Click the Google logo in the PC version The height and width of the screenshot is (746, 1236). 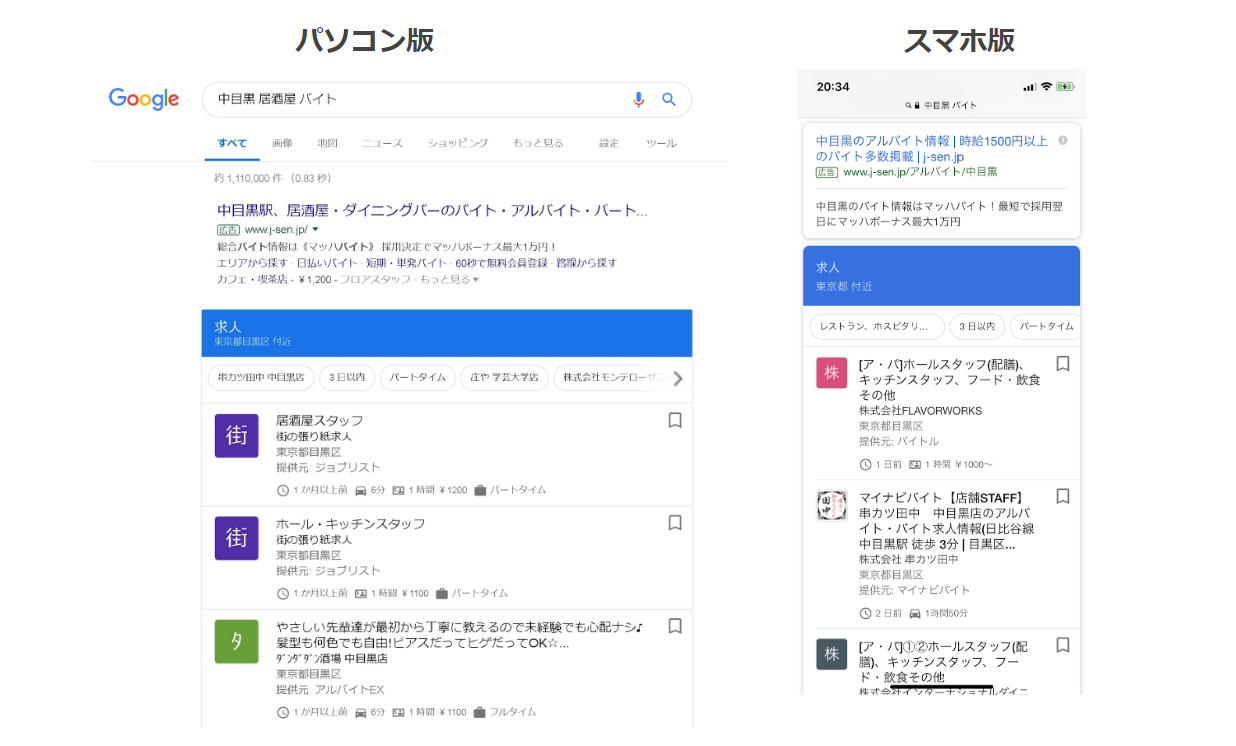(144, 99)
